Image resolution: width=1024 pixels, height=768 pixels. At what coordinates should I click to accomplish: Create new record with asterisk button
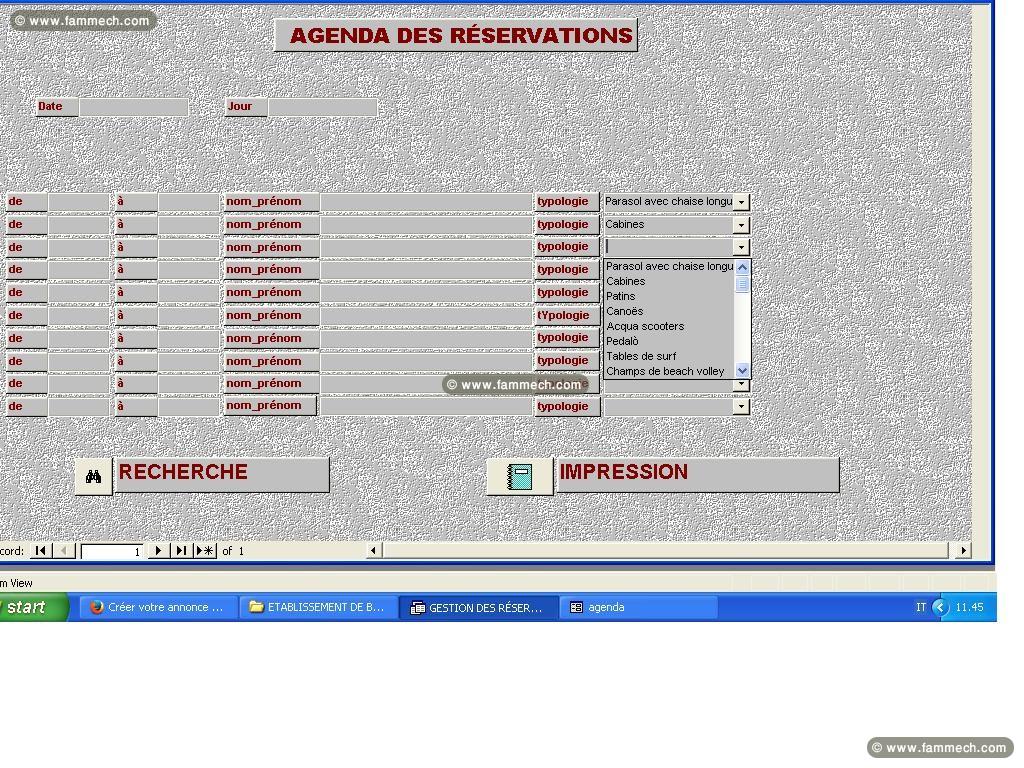pos(205,551)
